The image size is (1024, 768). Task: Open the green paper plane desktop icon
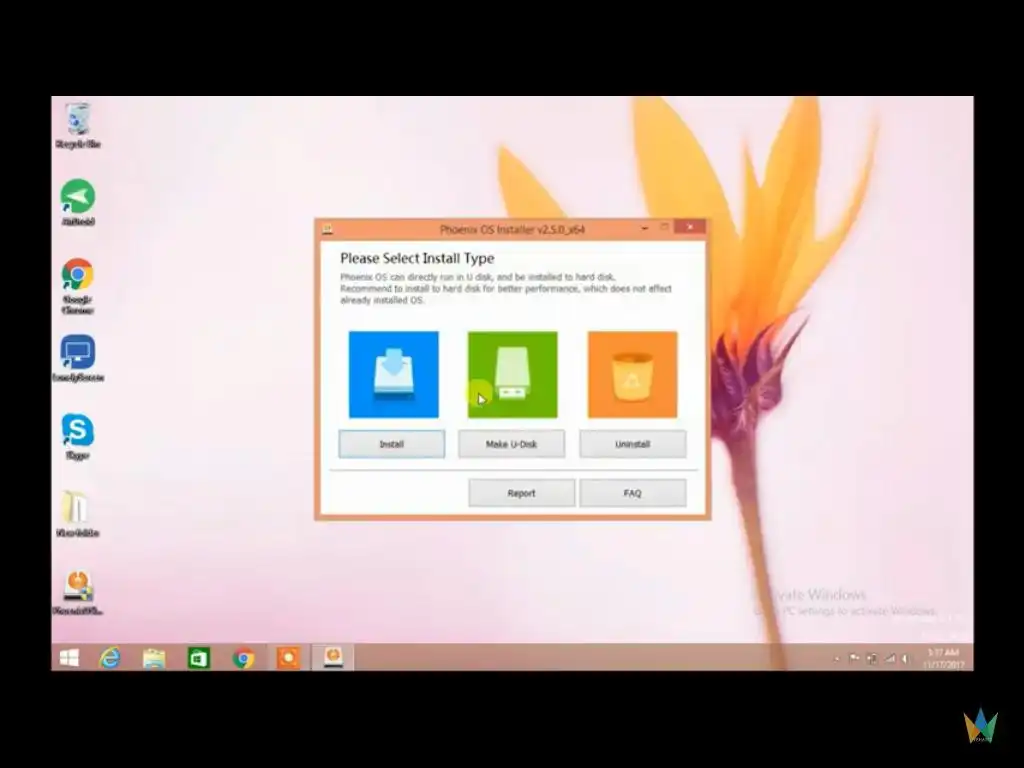pyautogui.click(x=78, y=202)
